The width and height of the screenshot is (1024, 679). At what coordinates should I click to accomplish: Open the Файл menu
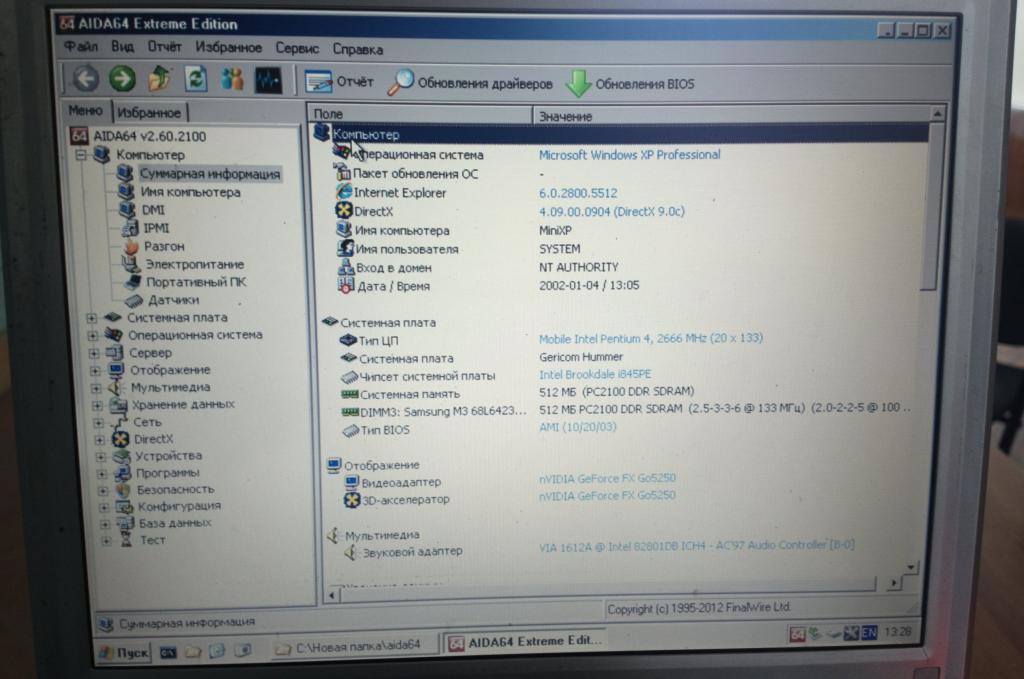81,46
